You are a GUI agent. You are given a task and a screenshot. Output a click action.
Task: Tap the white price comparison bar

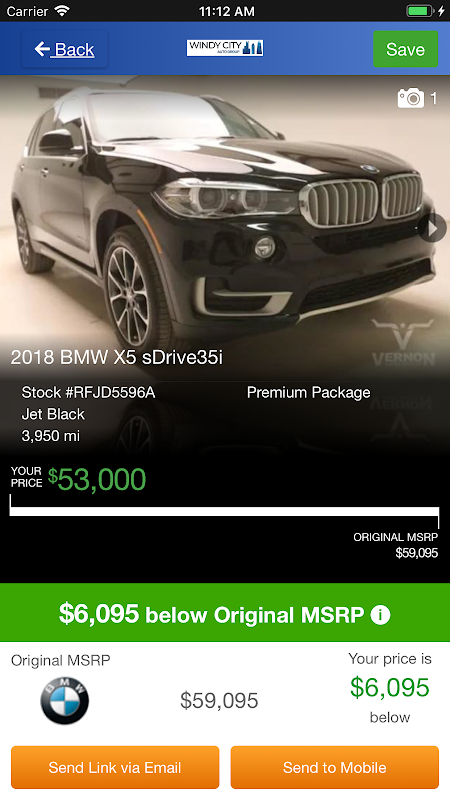pyautogui.click(x=224, y=512)
